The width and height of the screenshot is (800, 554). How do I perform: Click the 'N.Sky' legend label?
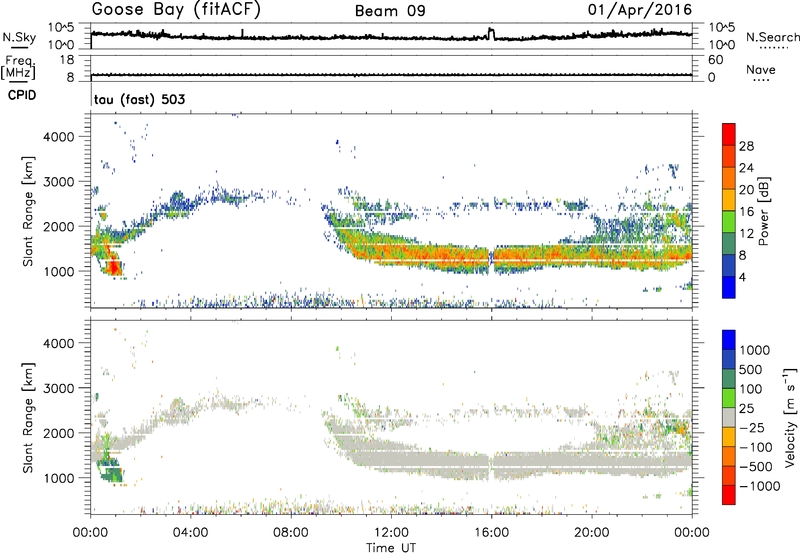point(19,37)
